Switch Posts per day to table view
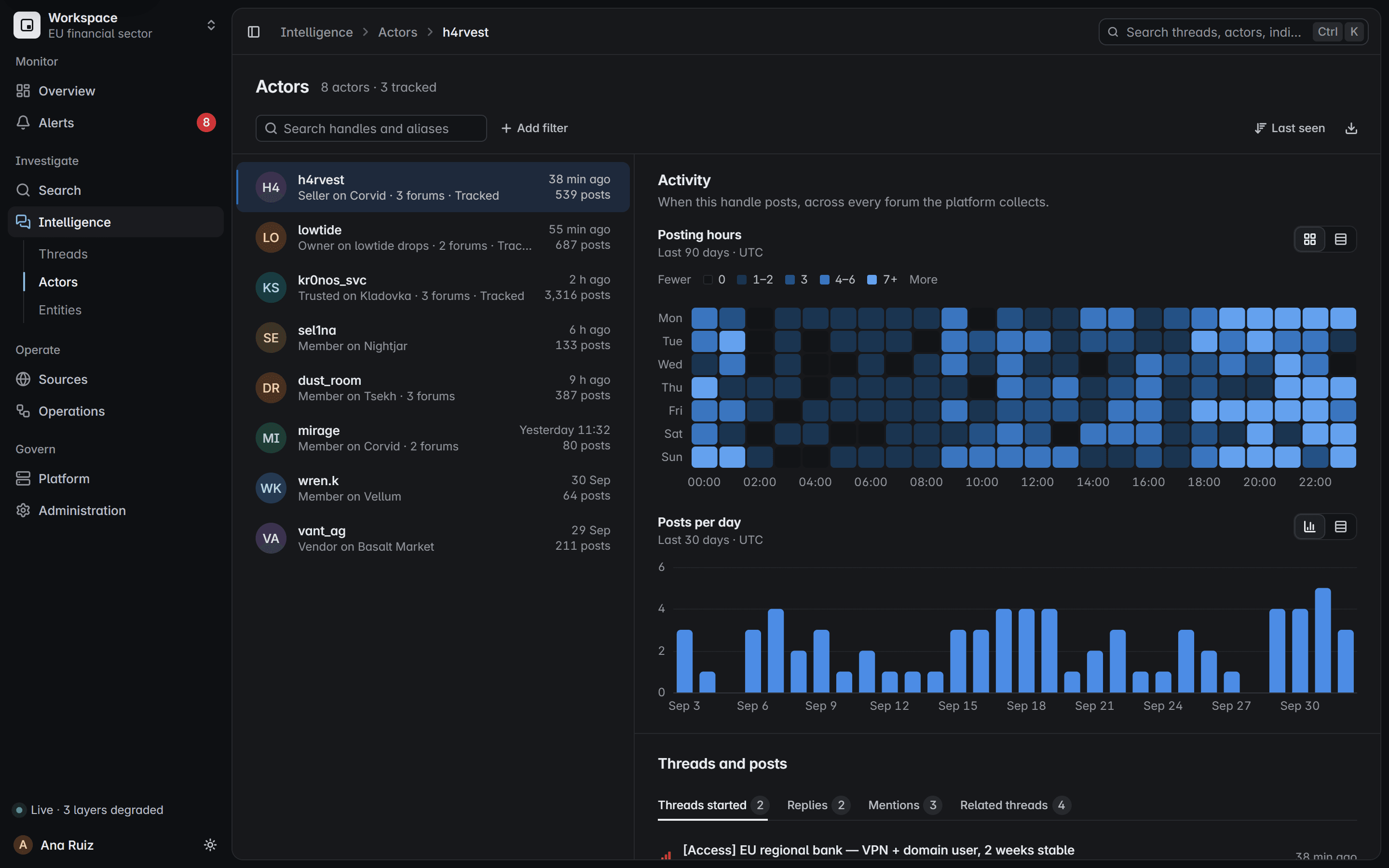Viewport: 1389px width, 868px height. (1340, 527)
